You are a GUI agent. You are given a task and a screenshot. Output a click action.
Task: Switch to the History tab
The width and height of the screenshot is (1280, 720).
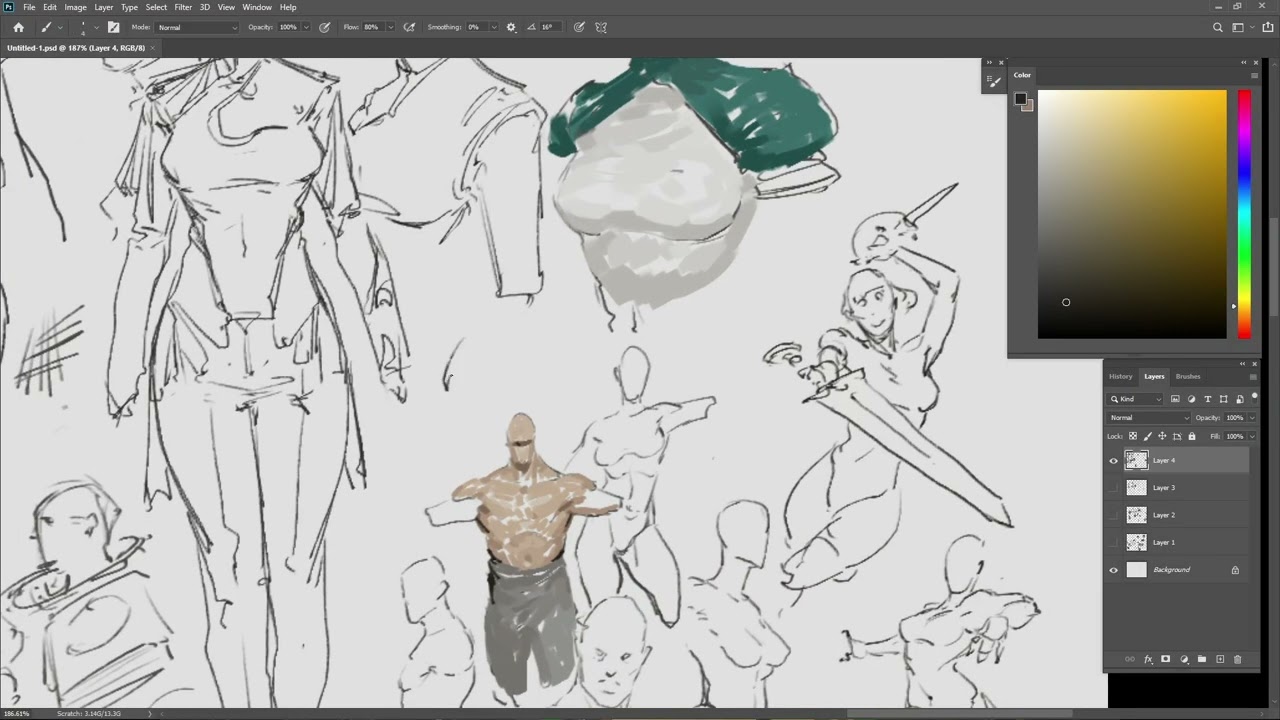click(x=1120, y=376)
